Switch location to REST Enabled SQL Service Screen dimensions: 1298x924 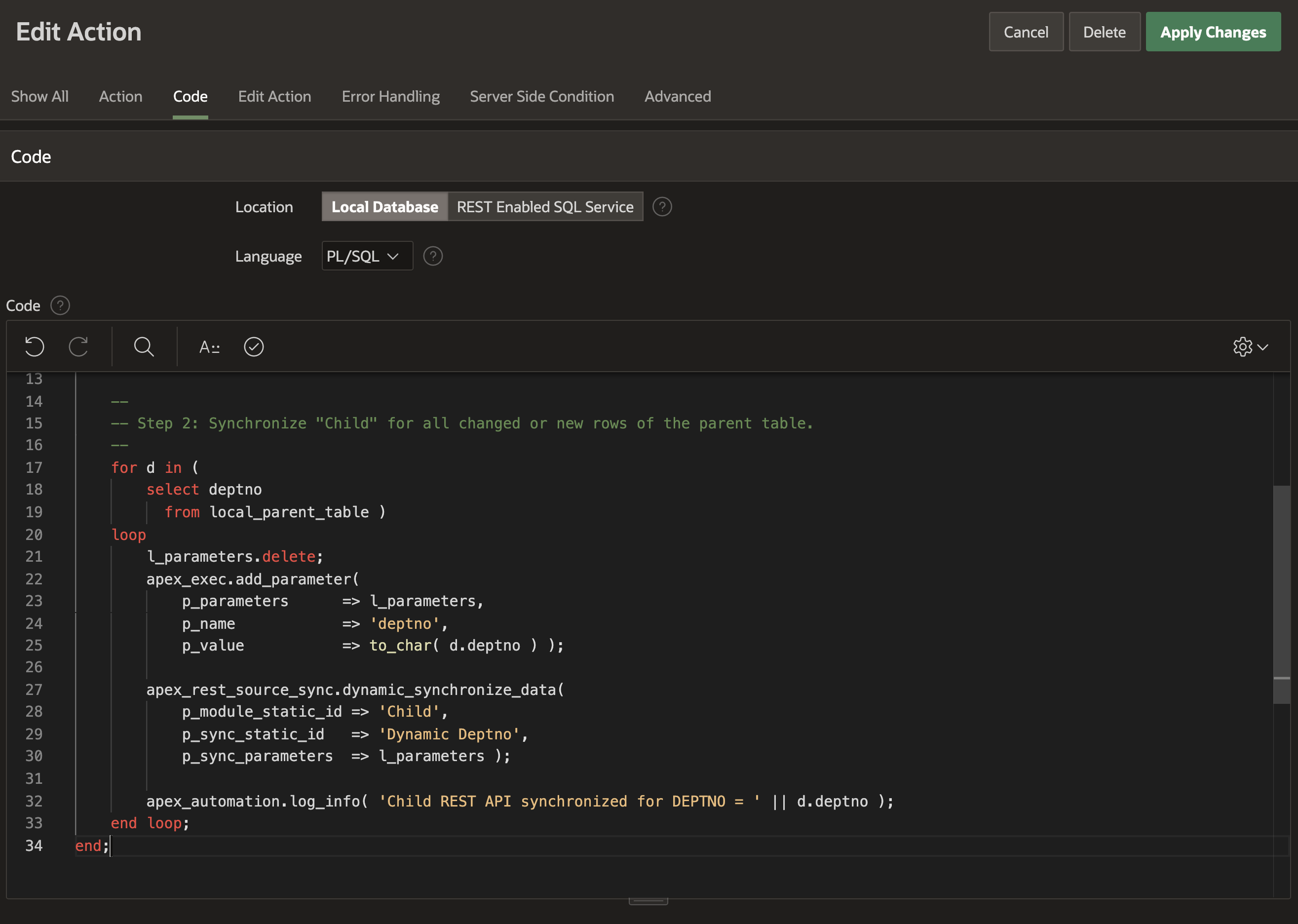point(545,206)
